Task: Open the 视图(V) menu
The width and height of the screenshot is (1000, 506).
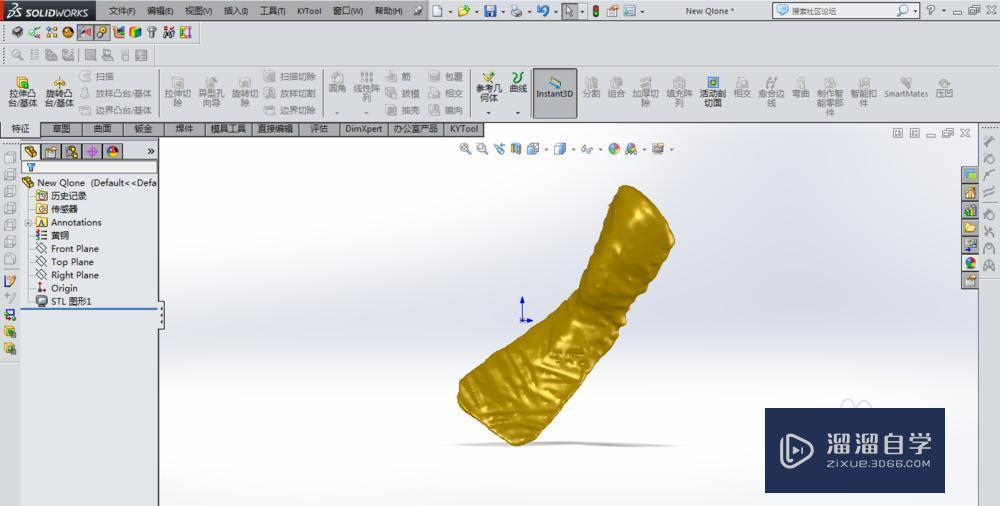Action: tap(198, 11)
